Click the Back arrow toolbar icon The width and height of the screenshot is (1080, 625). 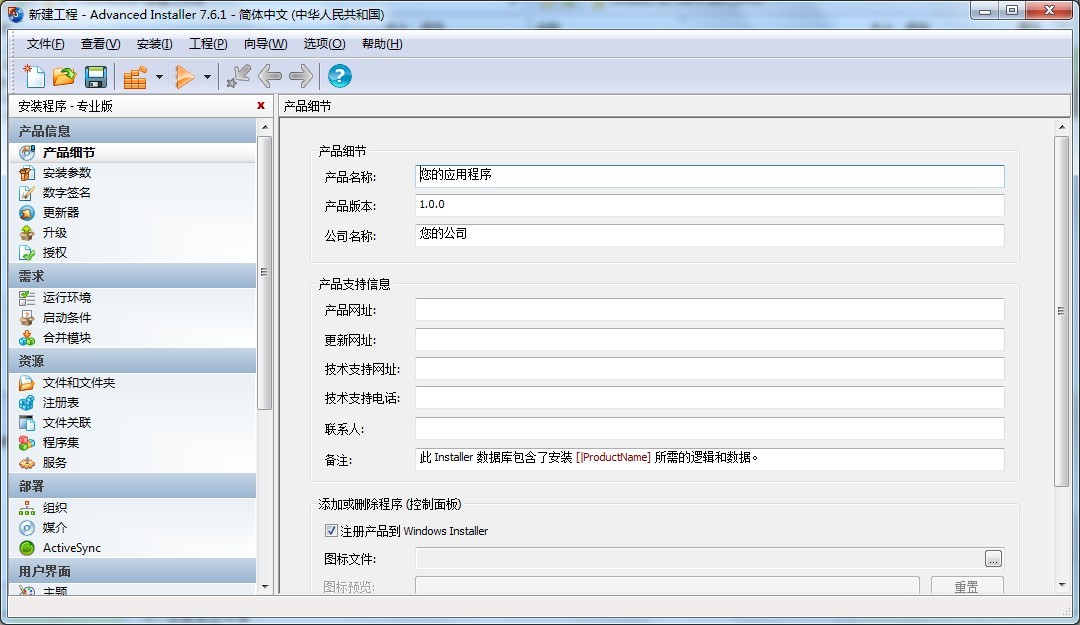270,76
